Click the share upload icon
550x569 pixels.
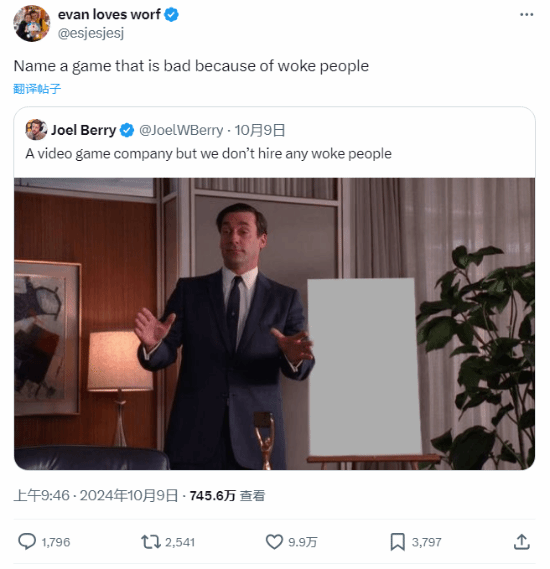(x=522, y=542)
